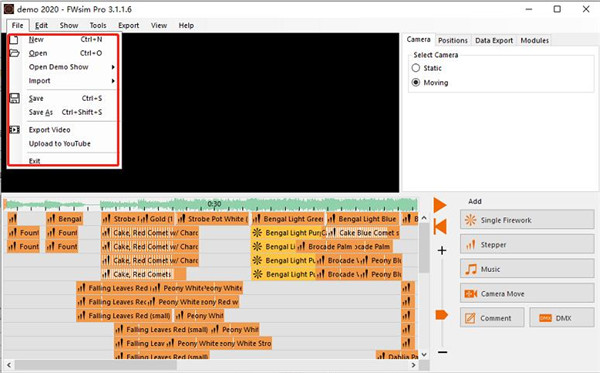Click horizontal scrollbar left arrow

click(9, 365)
